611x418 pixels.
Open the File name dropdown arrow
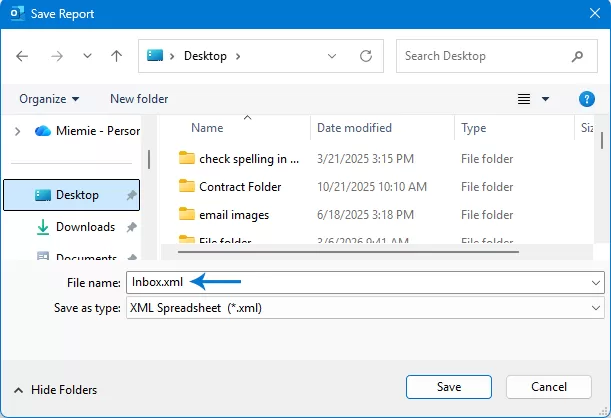[x=596, y=282]
